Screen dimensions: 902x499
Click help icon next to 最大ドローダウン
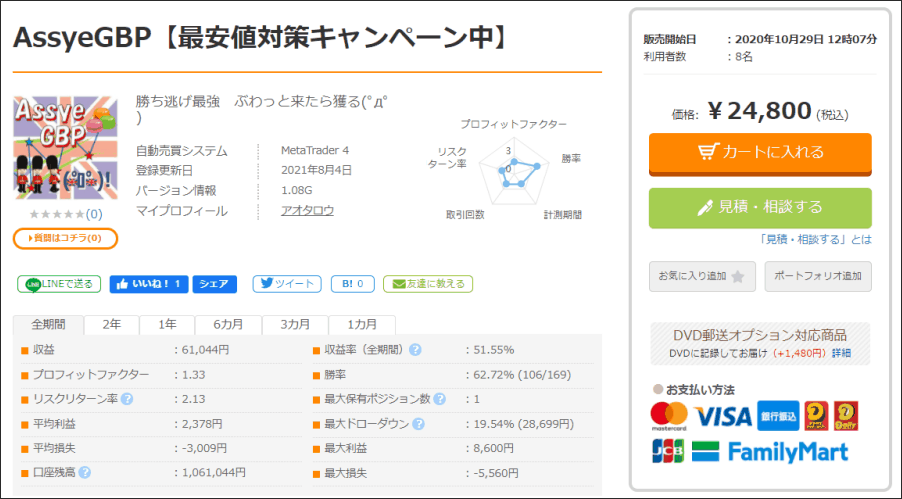[x=419, y=424]
